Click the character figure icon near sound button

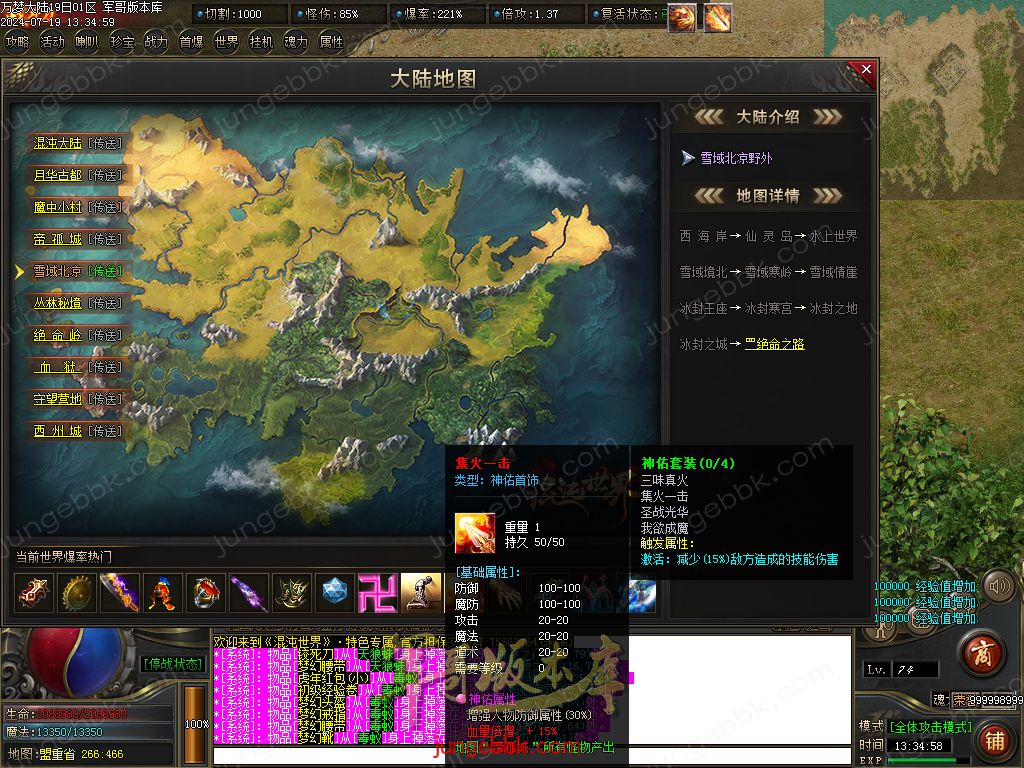coord(880,631)
